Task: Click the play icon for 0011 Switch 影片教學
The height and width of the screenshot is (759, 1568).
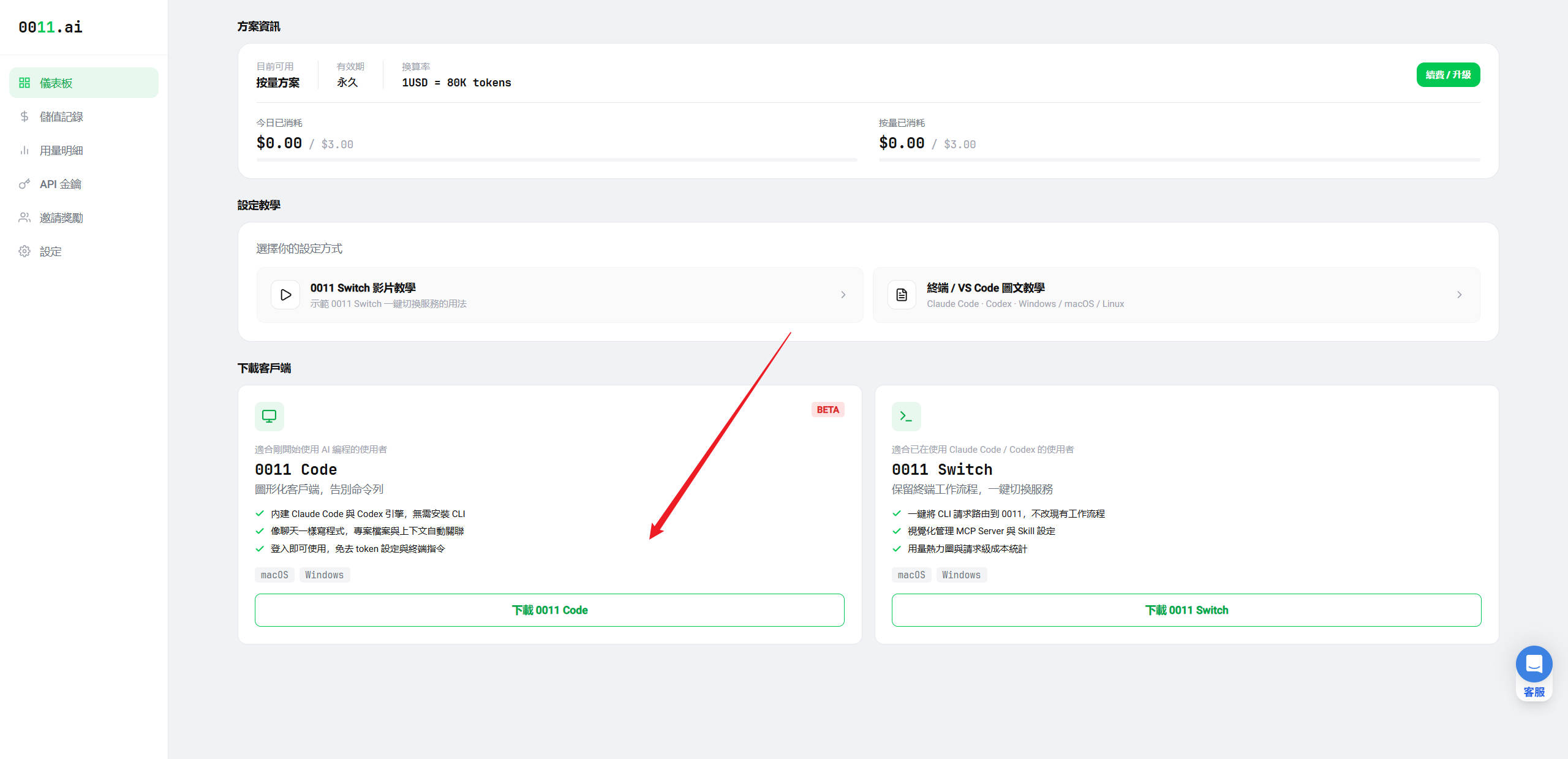Action: [x=285, y=295]
